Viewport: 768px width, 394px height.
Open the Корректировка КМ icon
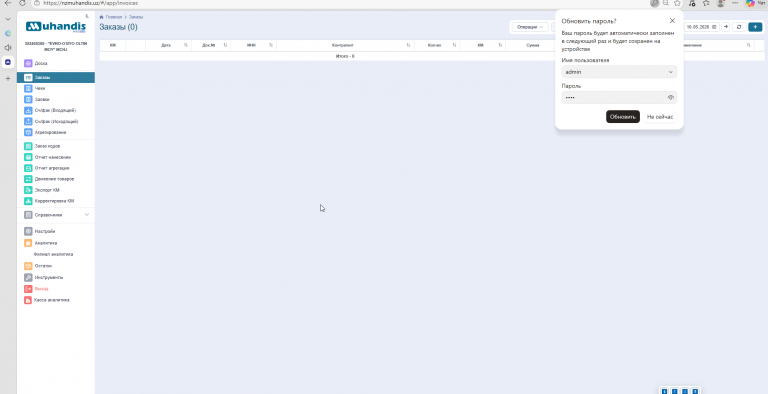tap(28, 201)
